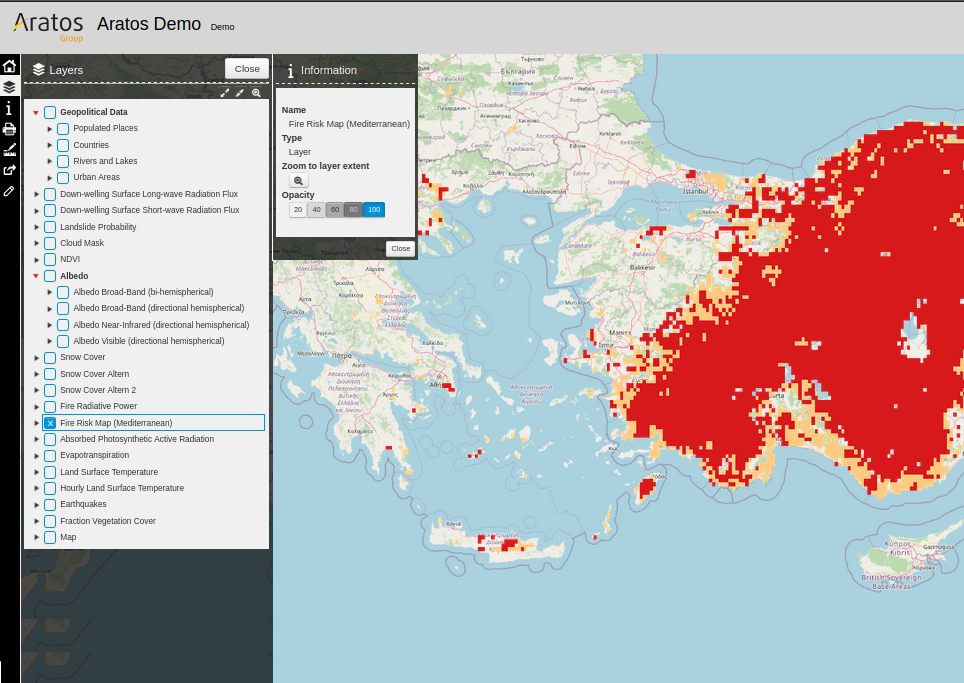Click the expand all layers icon

tap(225, 92)
